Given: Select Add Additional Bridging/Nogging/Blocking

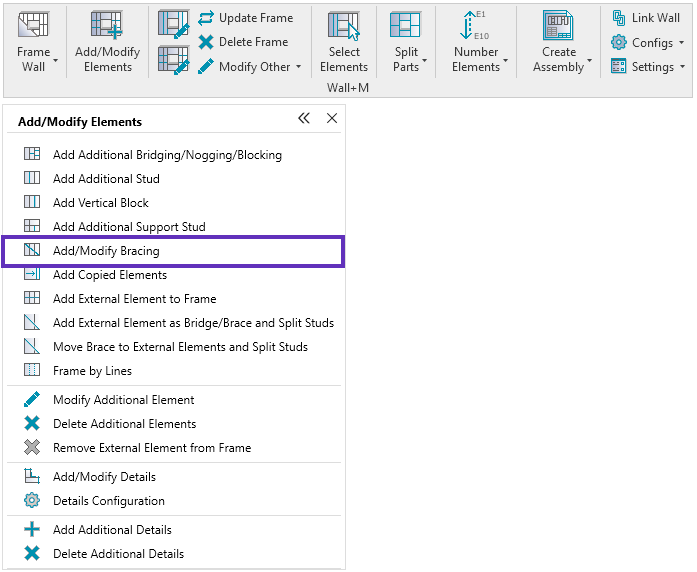Looking at the screenshot, I should pos(167,155).
